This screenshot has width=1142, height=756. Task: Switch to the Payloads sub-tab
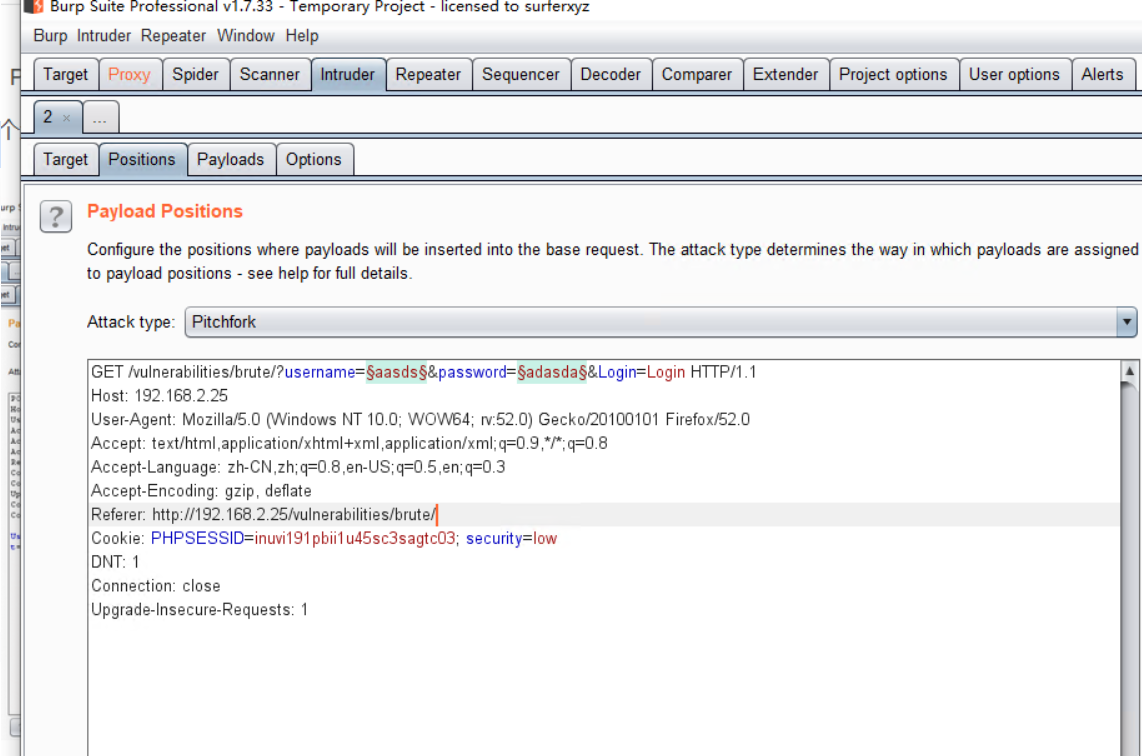pos(230,159)
